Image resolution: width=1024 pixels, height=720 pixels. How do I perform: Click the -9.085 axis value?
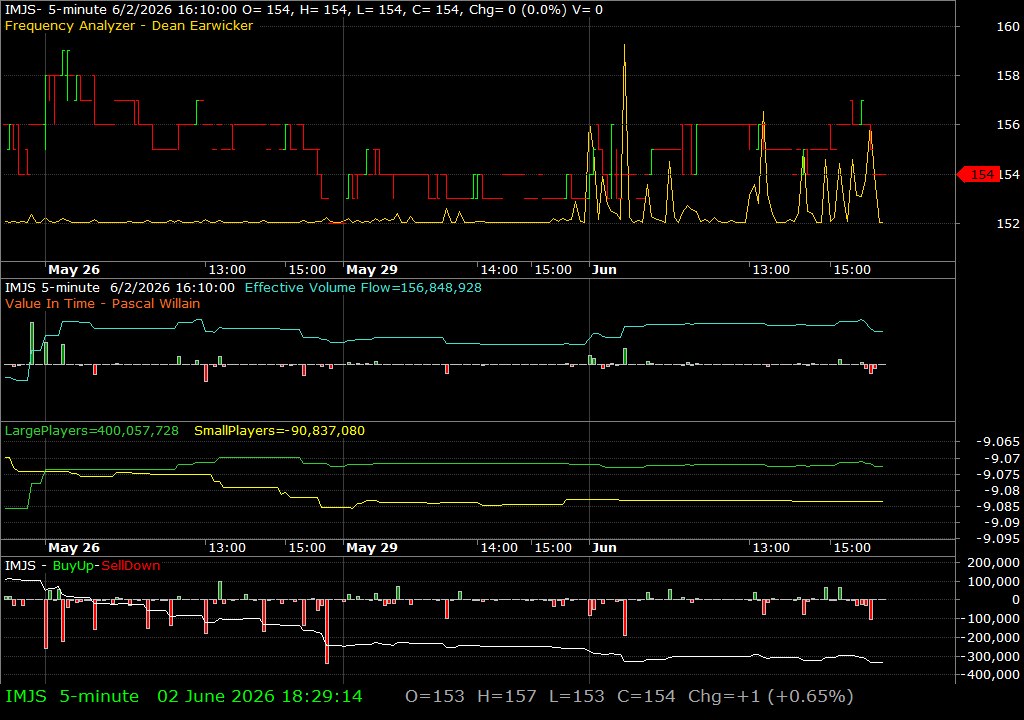[x=997, y=506]
